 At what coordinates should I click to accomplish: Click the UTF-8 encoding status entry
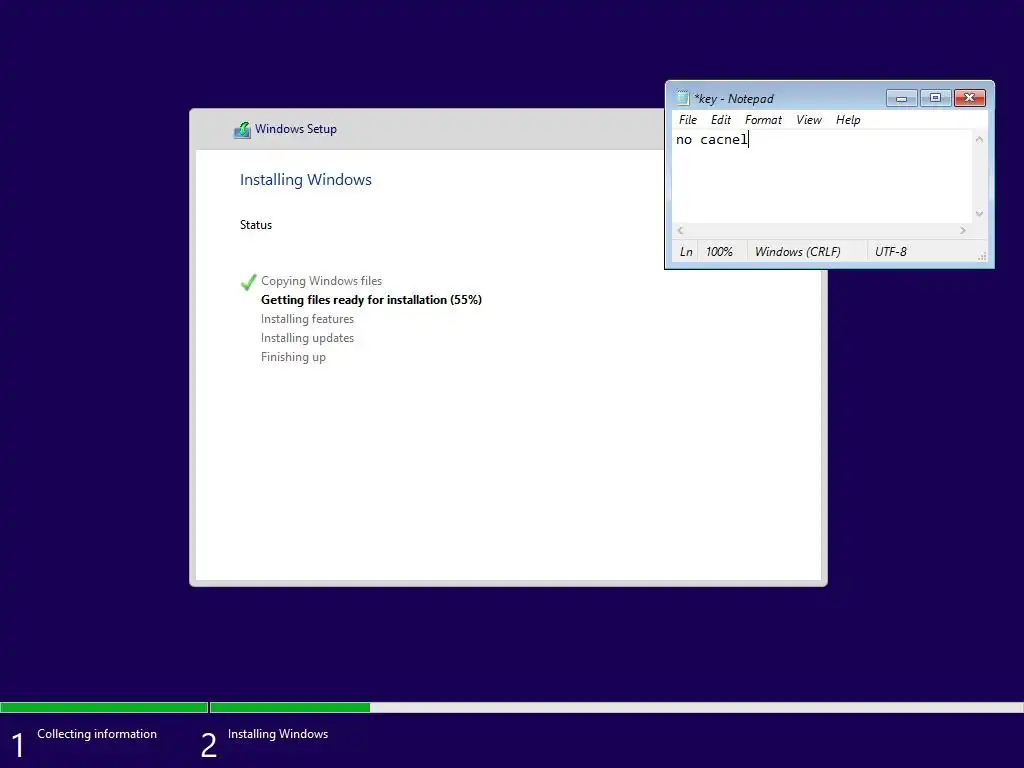(x=891, y=251)
